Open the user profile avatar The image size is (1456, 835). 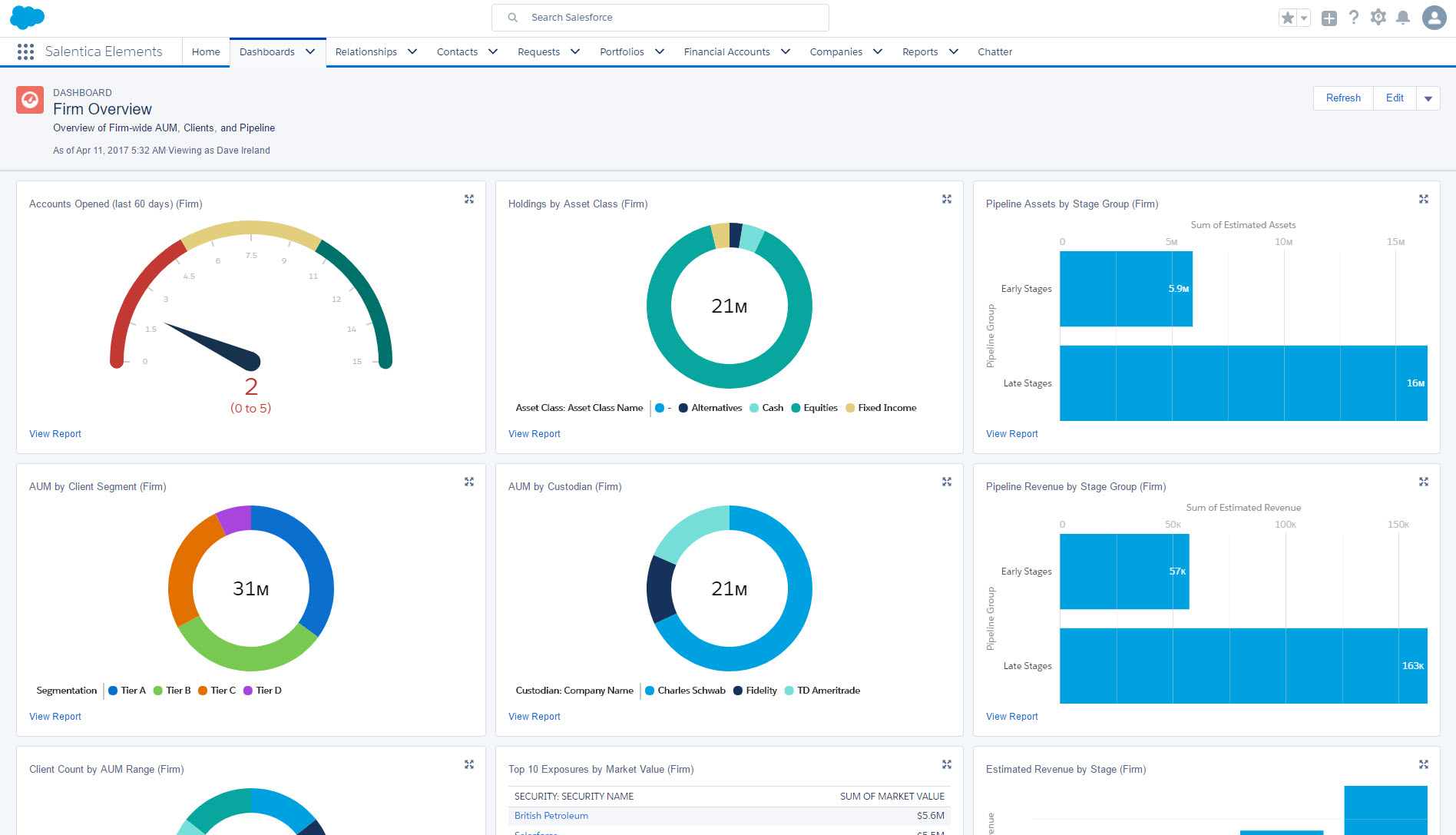point(1434,18)
